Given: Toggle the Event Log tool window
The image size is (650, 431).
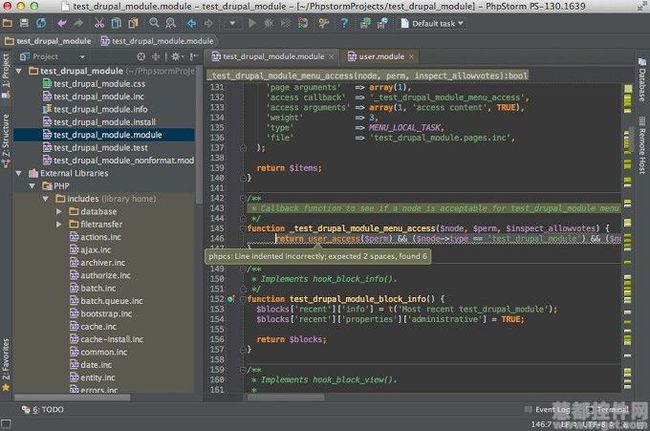Looking at the screenshot, I should coord(548,409).
